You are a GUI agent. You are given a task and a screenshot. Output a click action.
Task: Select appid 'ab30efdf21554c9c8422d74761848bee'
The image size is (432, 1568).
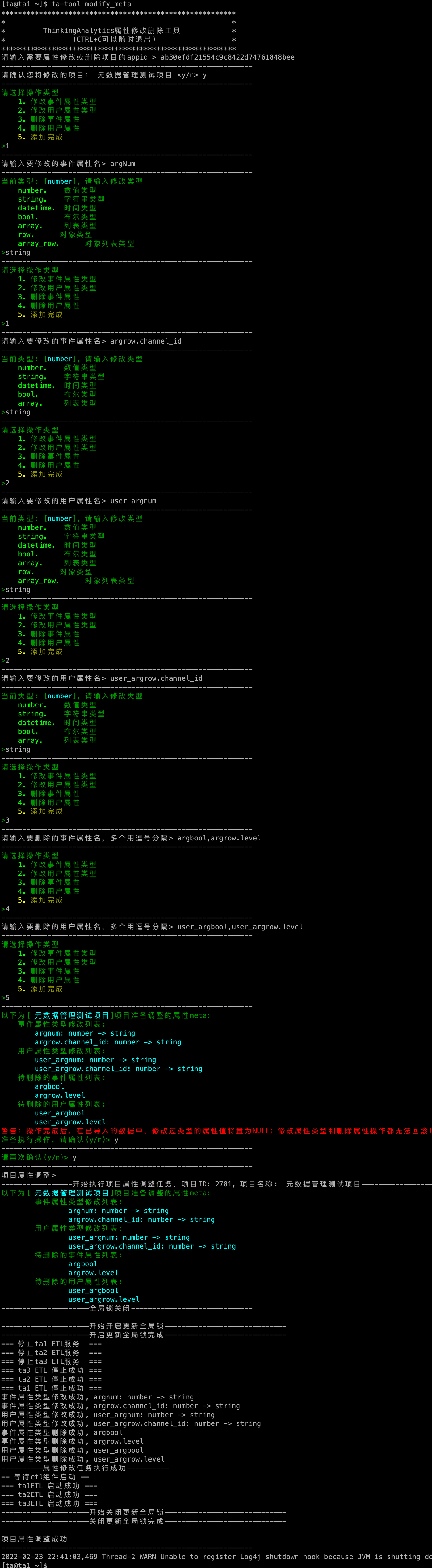click(227, 57)
